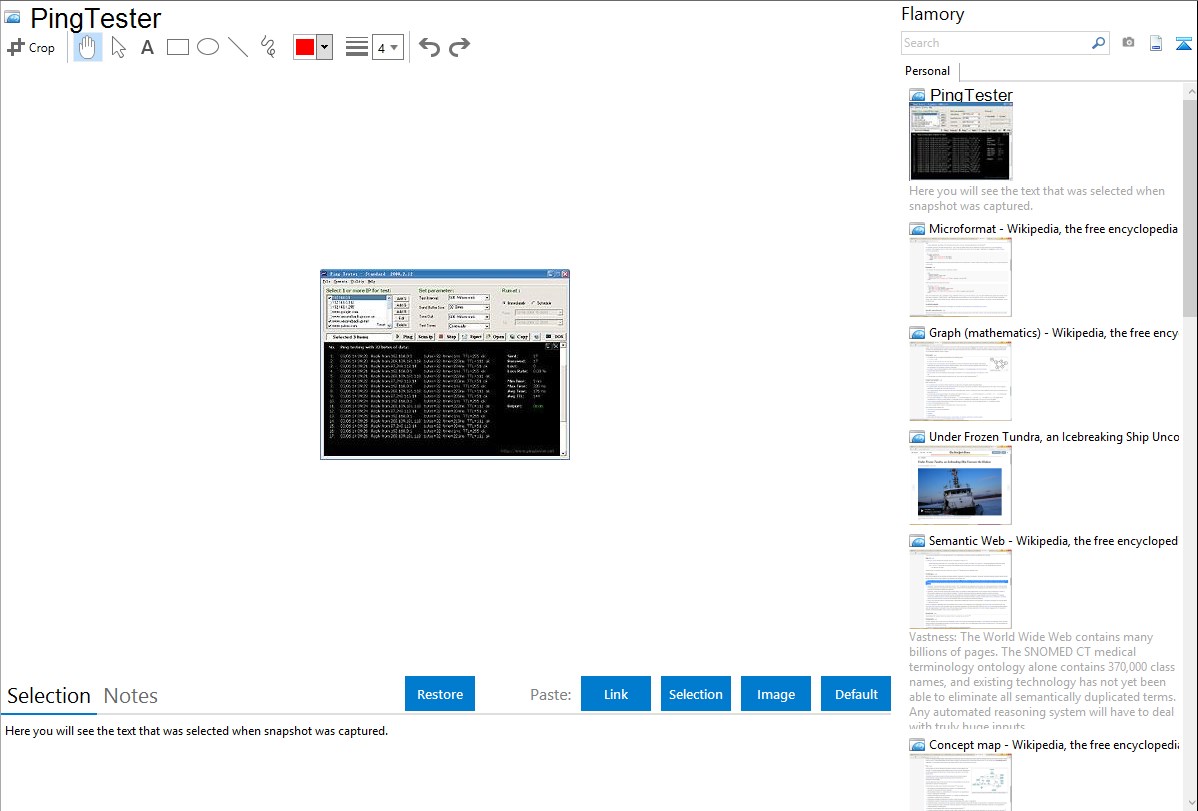This screenshot has width=1198, height=811.
Task: Click the icon beside Graph (mathematics) entry
Action: [x=917, y=333]
